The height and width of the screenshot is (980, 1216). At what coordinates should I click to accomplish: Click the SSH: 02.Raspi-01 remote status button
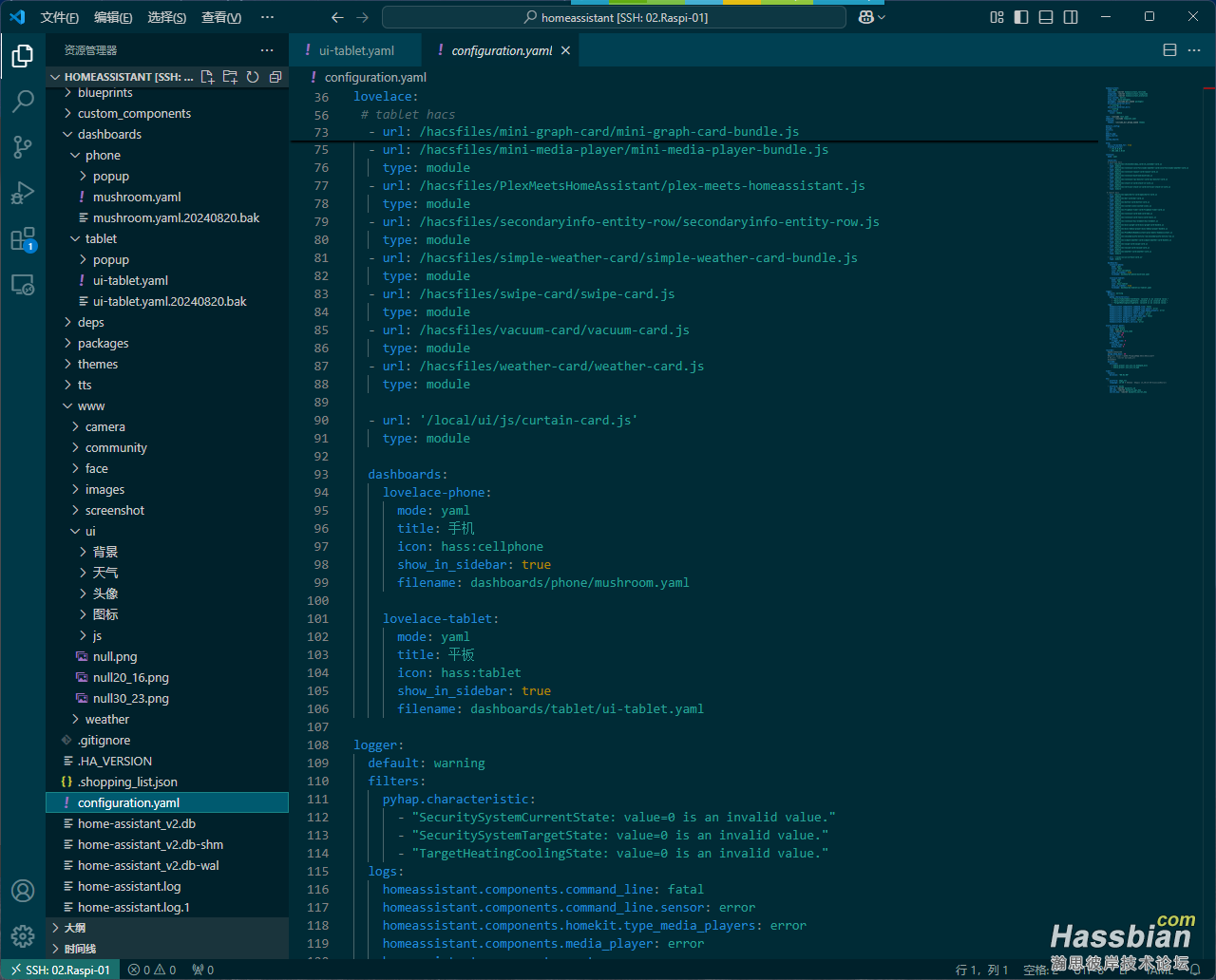point(61,970)
